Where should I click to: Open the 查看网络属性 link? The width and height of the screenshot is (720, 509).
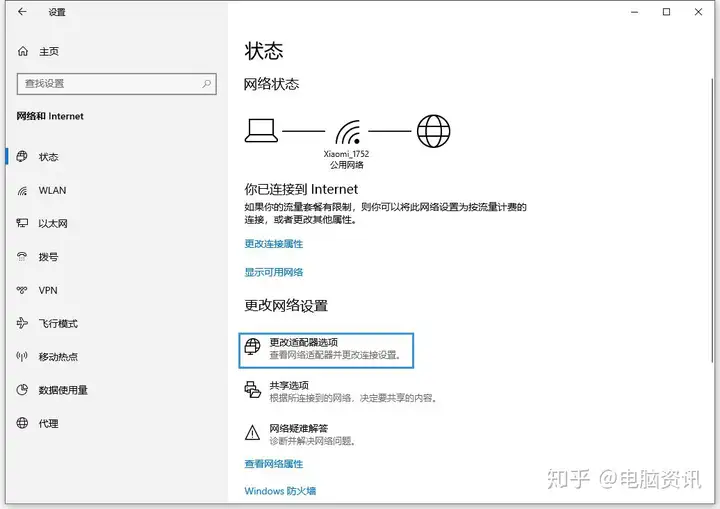point(274,464)
